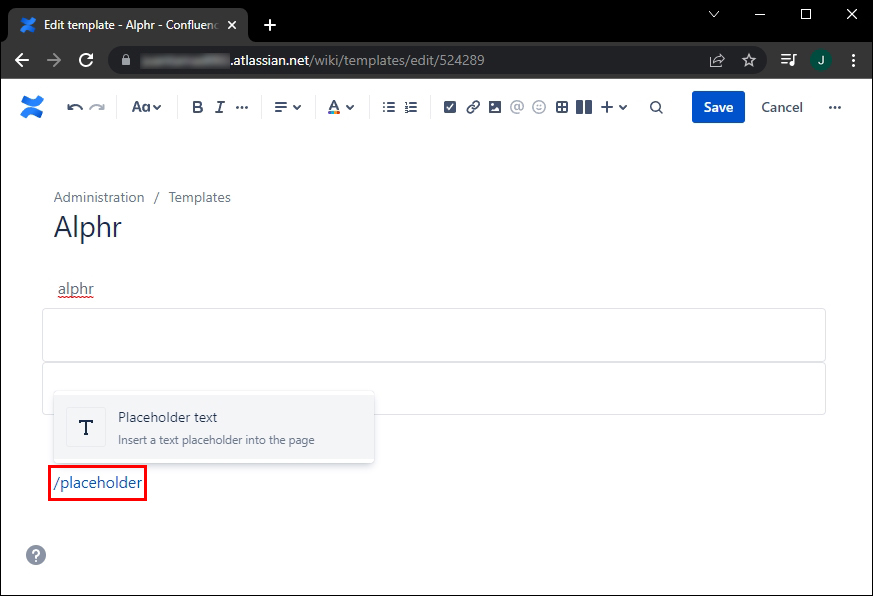Open the tab search chevron

(x=714, y=14)
